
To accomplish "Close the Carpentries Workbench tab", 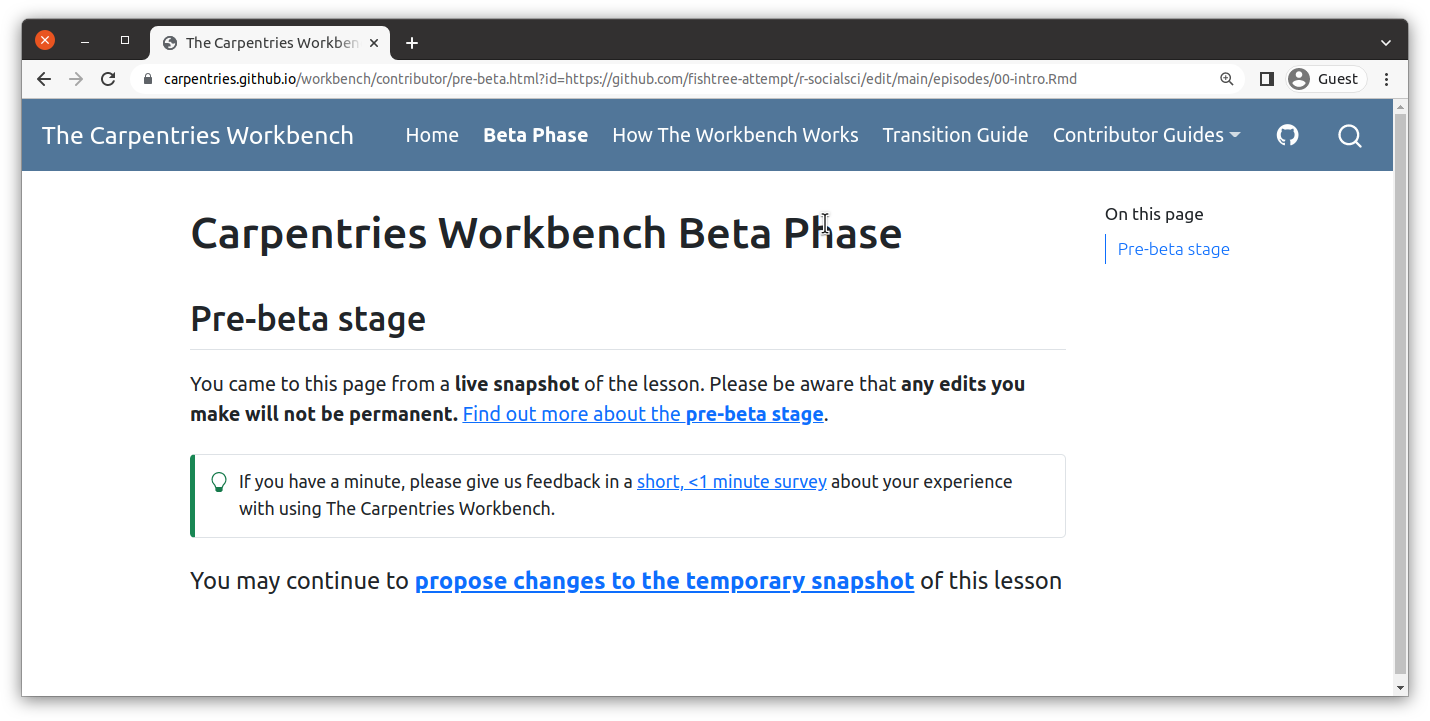I will tap(374, 43).
